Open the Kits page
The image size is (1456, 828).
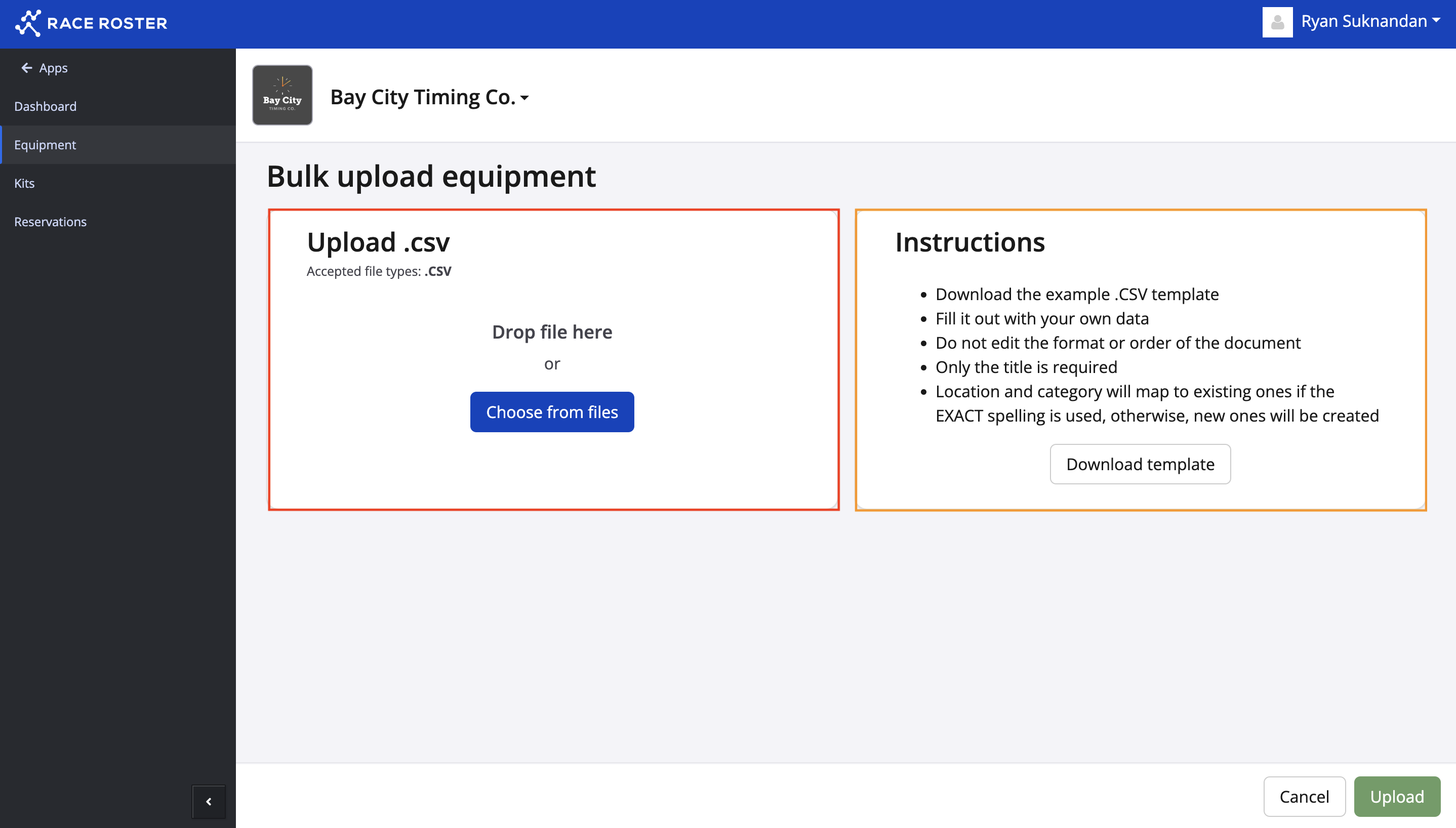pyautogui.click(x=24, y=183)
